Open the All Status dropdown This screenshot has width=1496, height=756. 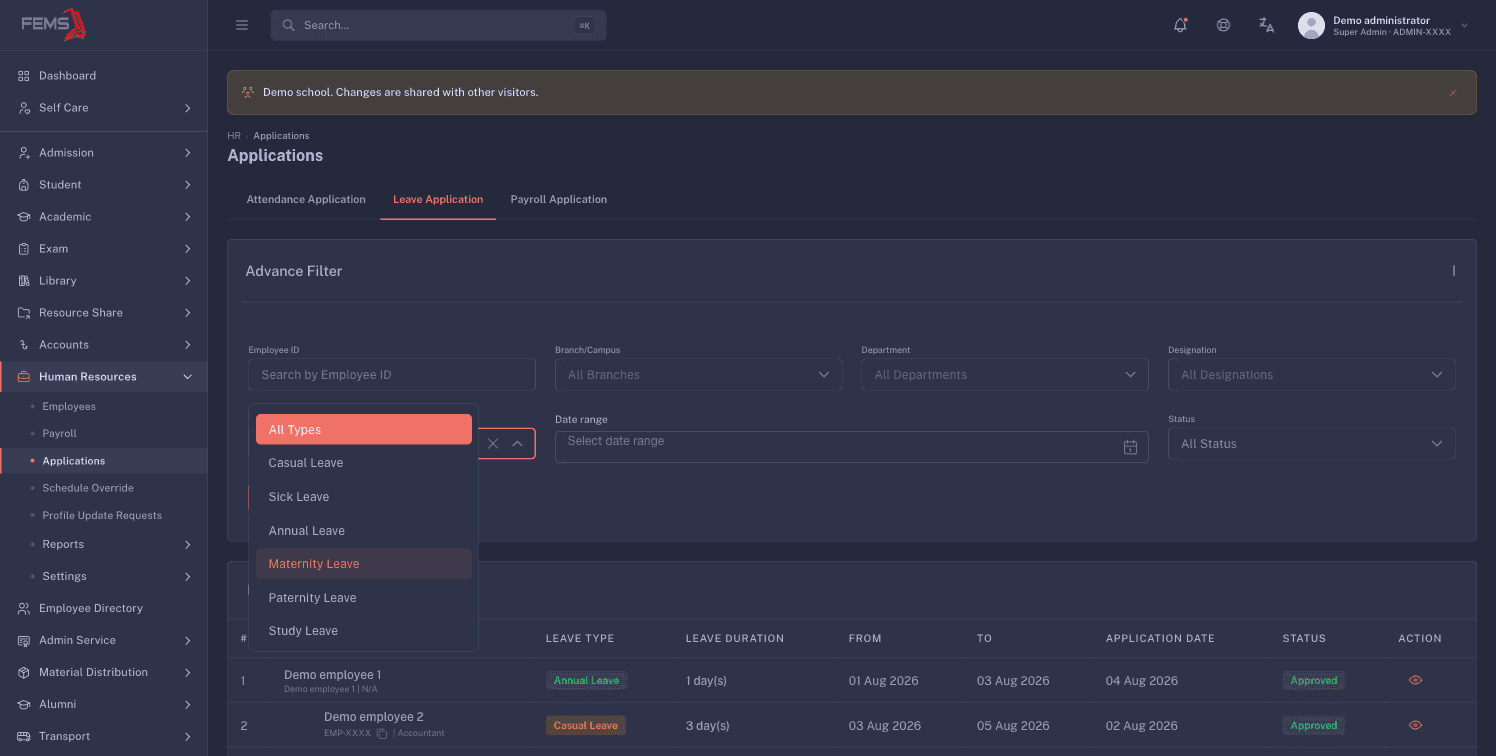1311,444
